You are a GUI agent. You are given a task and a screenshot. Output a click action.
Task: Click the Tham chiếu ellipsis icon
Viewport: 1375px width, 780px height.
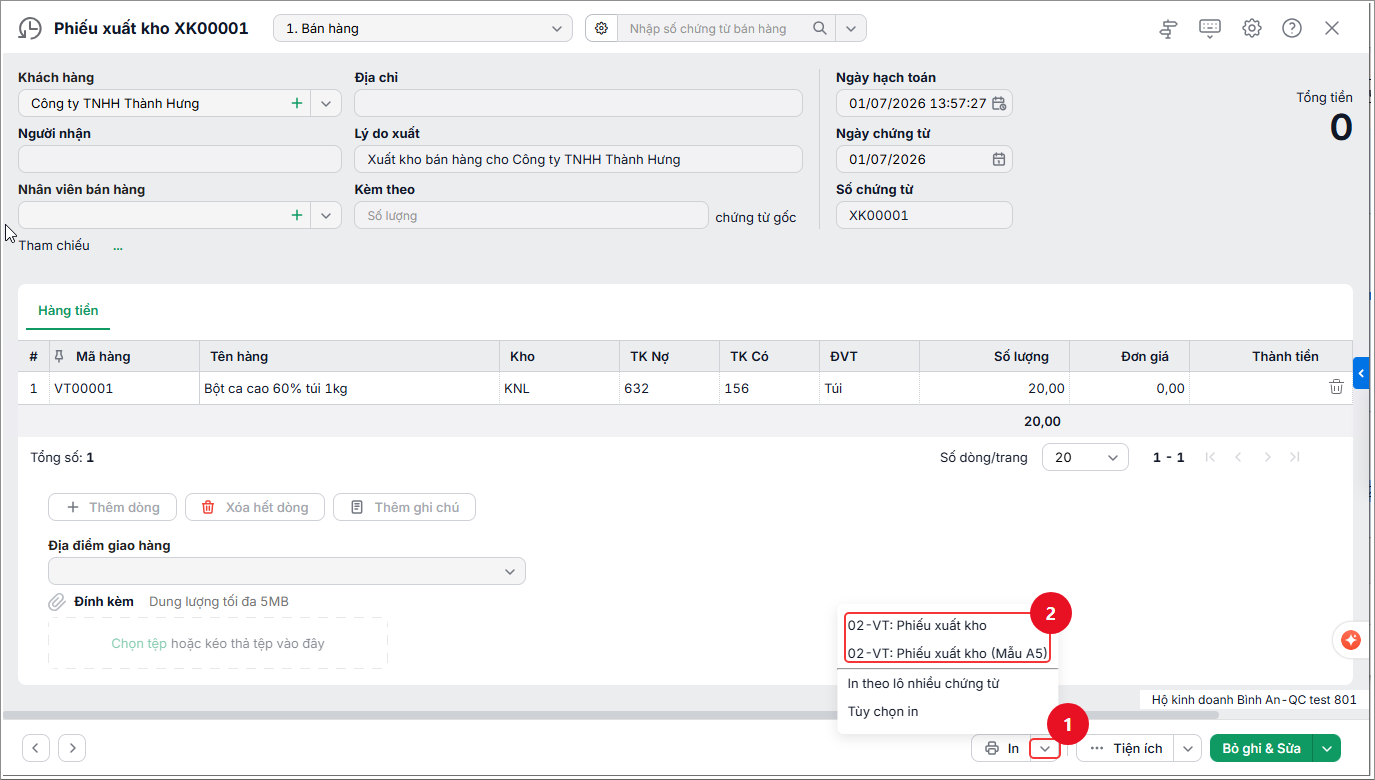coord(118,246)
